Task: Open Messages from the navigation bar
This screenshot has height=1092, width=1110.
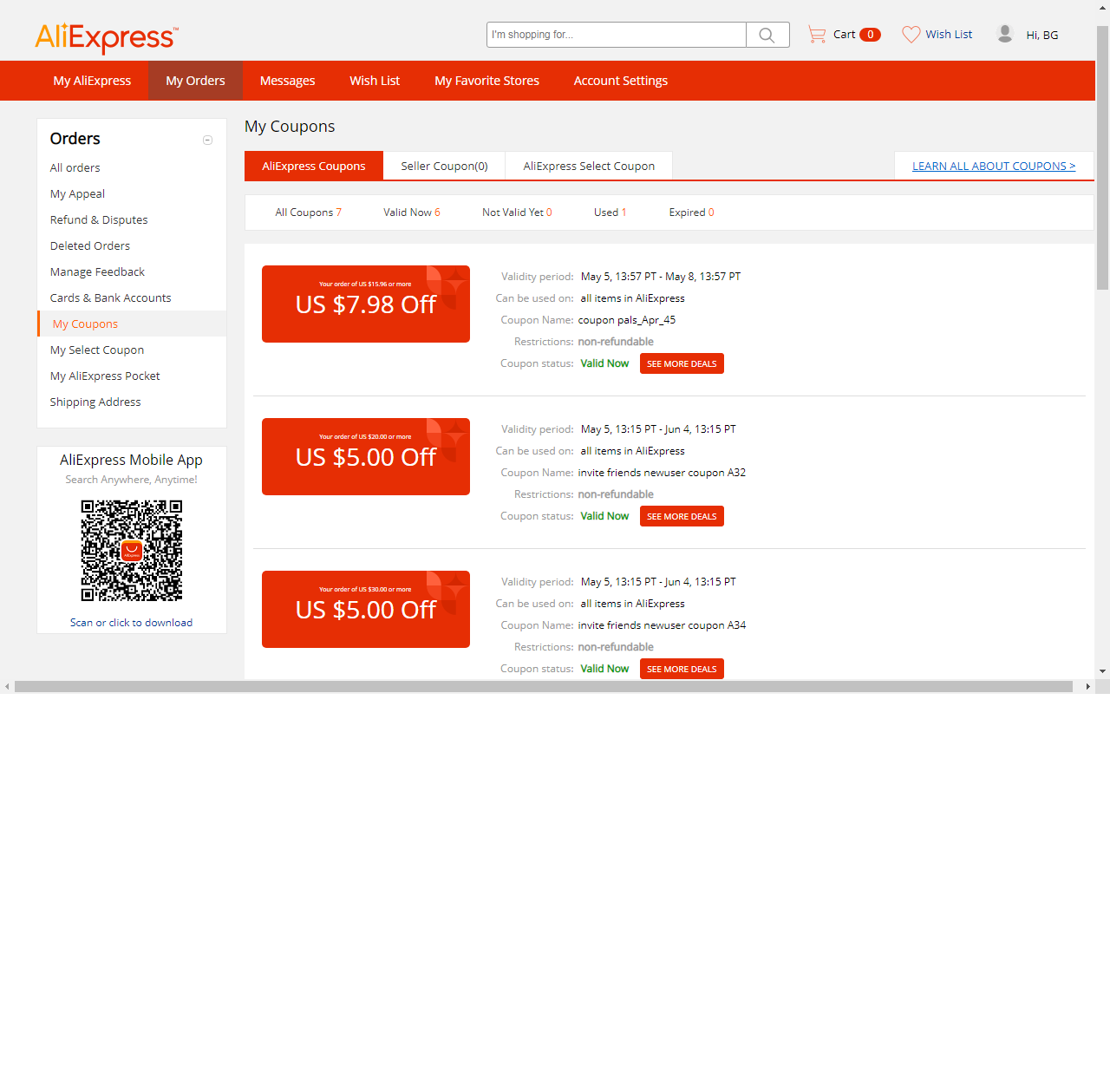Action: click(287, 81)
